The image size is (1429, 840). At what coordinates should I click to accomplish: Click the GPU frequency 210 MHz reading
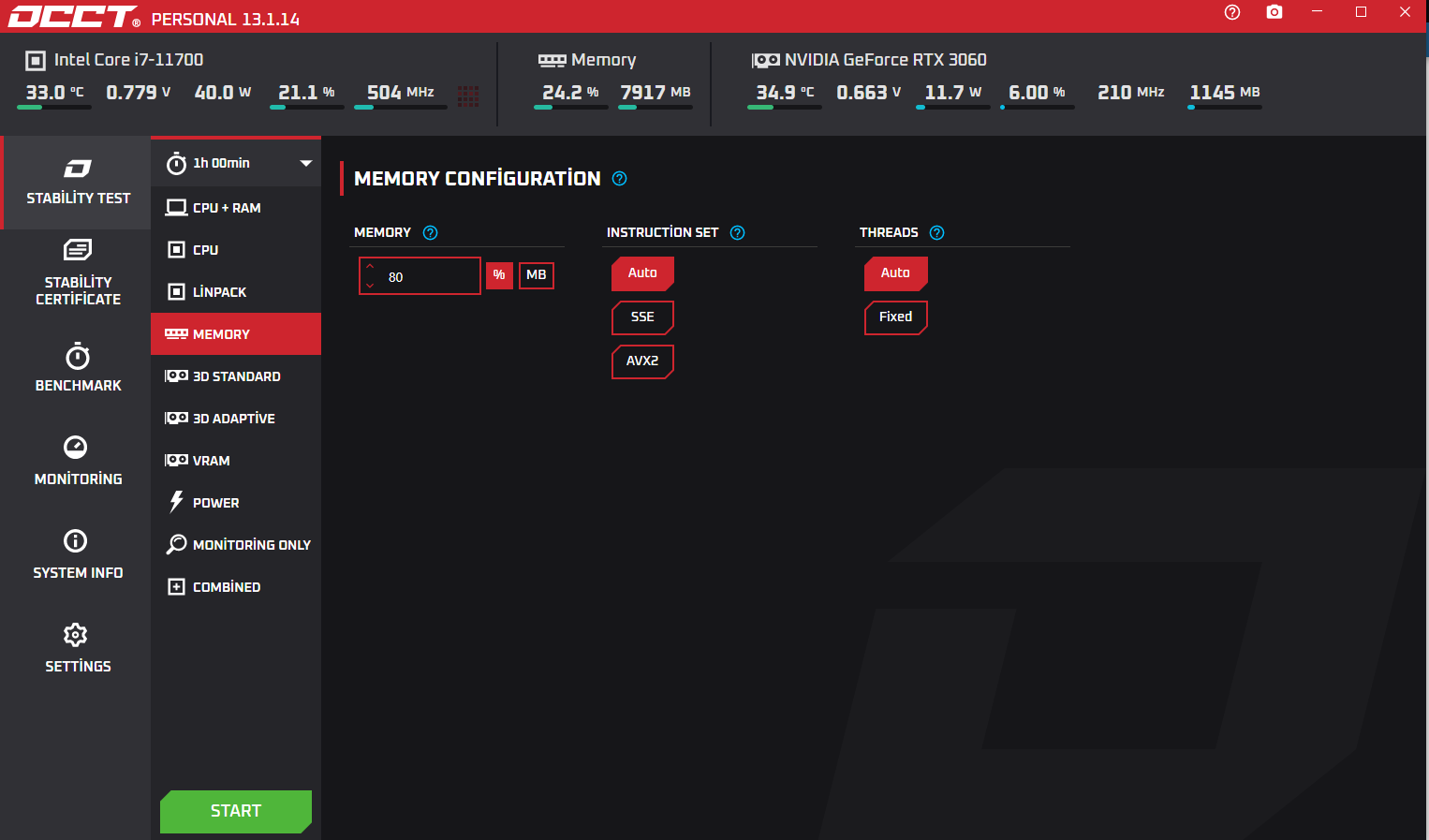click(1131, 93)
